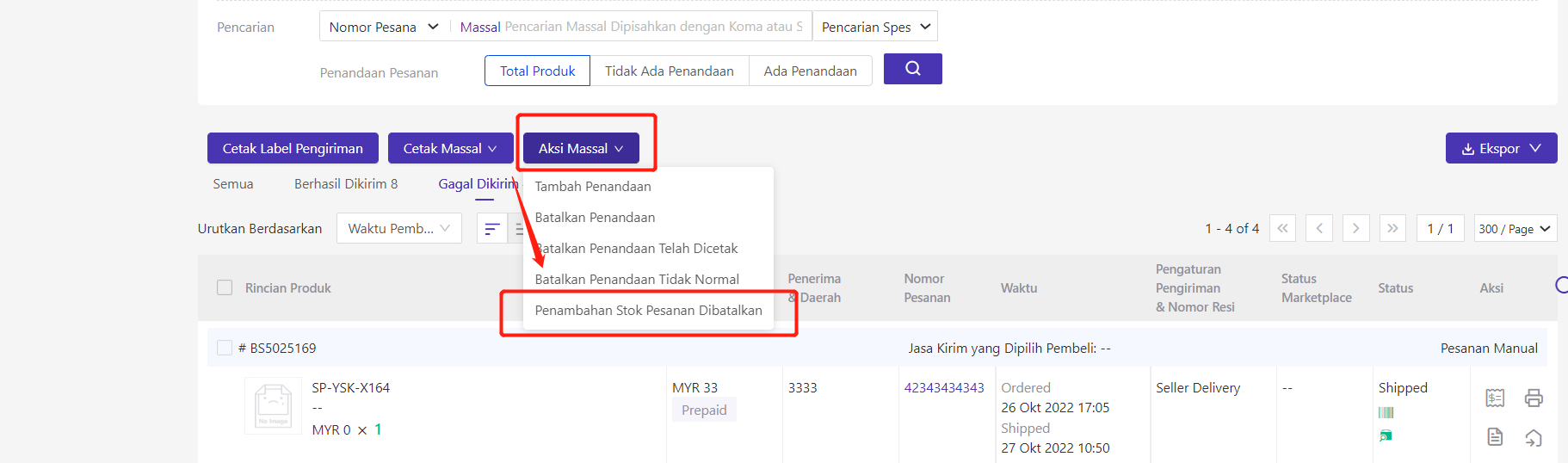This screenshot has width=1568, height=463.
Task: Collapse the Aksi Massal dropdown button
Action: pyautogui.click(x=581, y=148)
